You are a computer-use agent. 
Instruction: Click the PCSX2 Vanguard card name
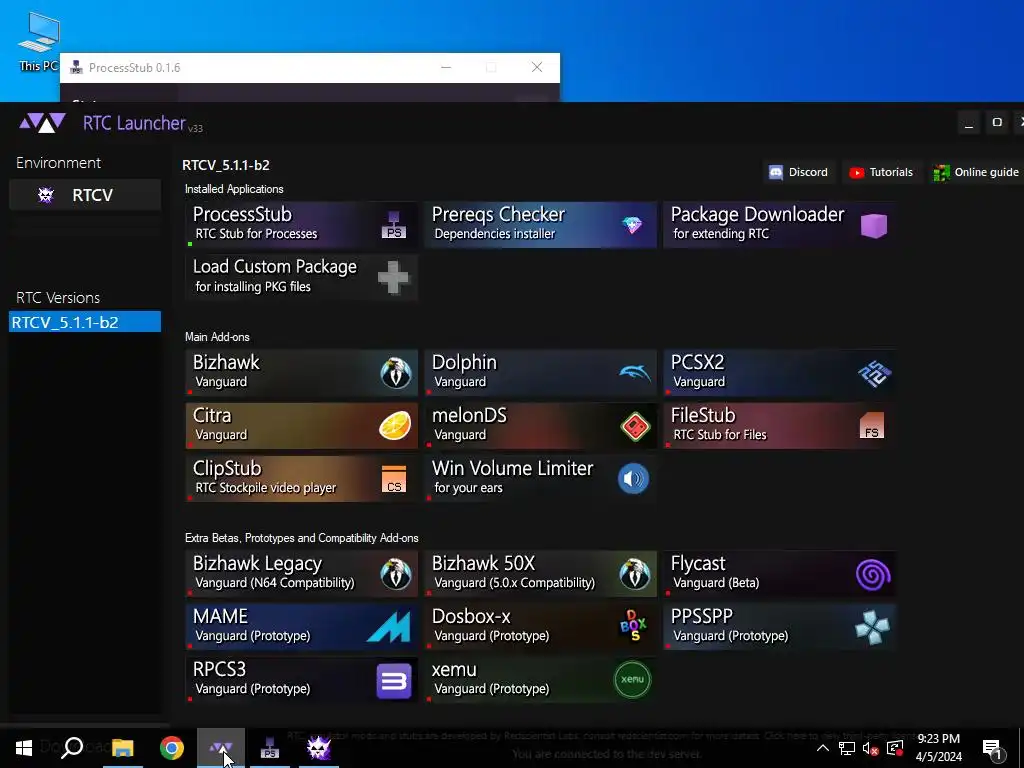pyautogui.click(x=697, y=362)
